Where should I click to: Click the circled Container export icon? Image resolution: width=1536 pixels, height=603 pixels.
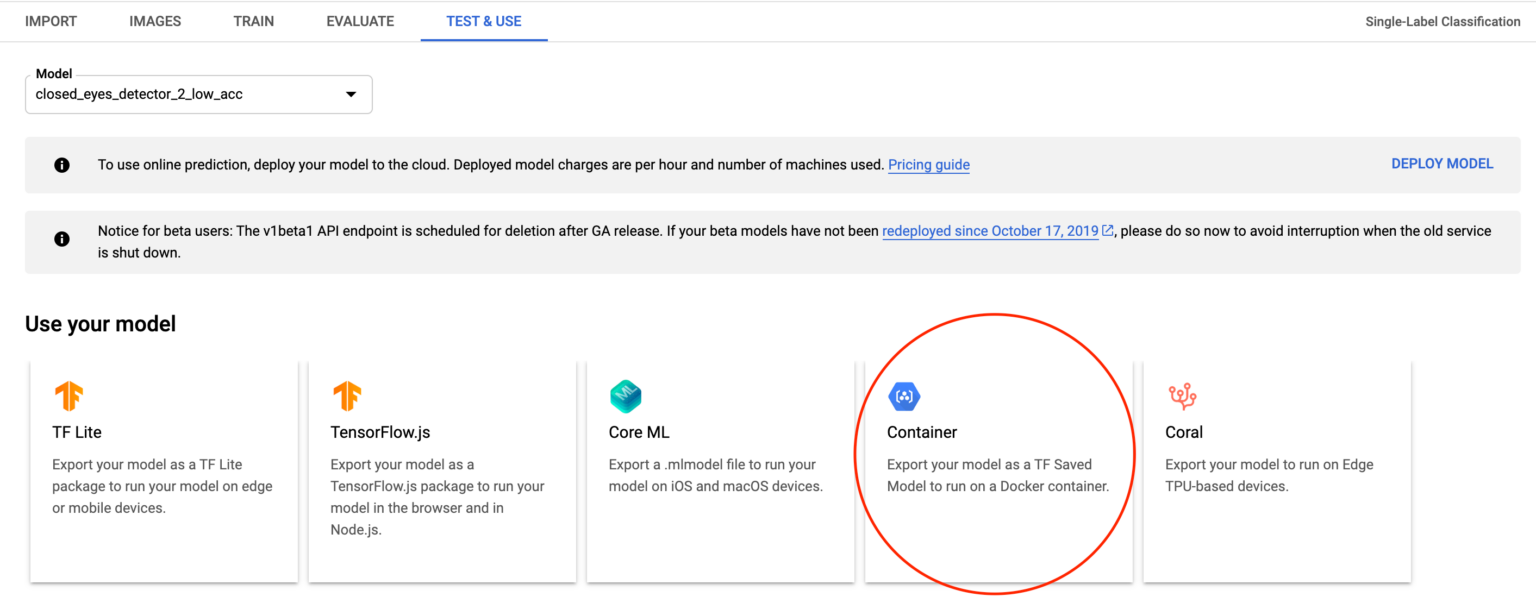click(x=904, y=396)
